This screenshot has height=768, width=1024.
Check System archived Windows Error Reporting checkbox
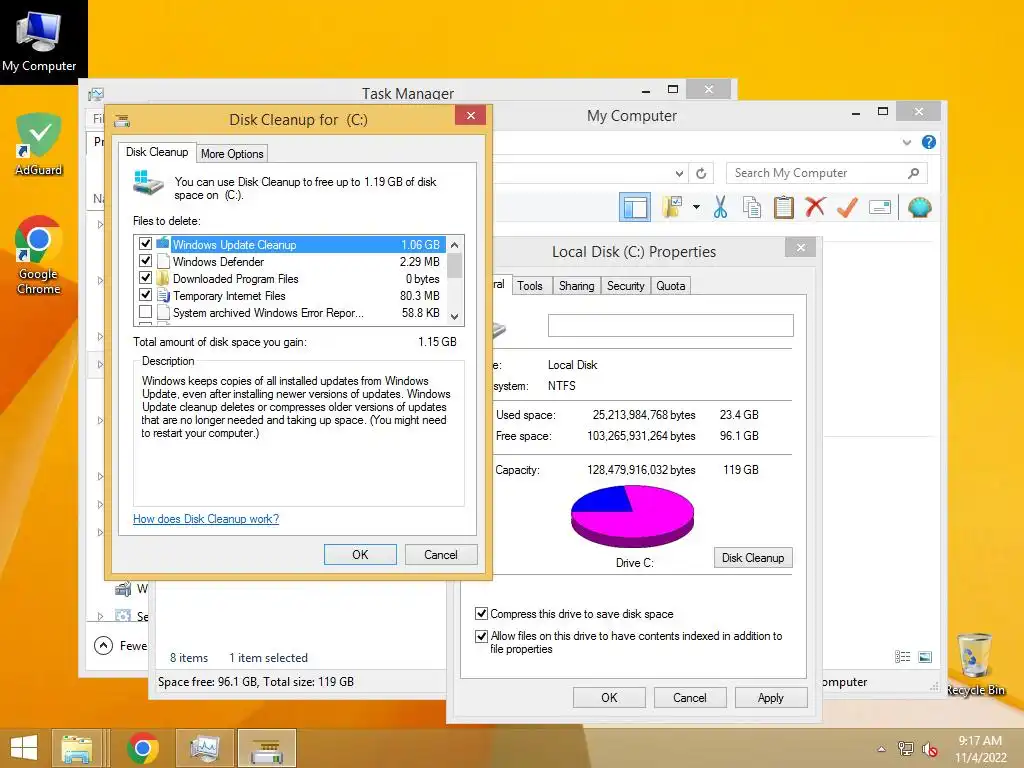(x=146, y=312)
